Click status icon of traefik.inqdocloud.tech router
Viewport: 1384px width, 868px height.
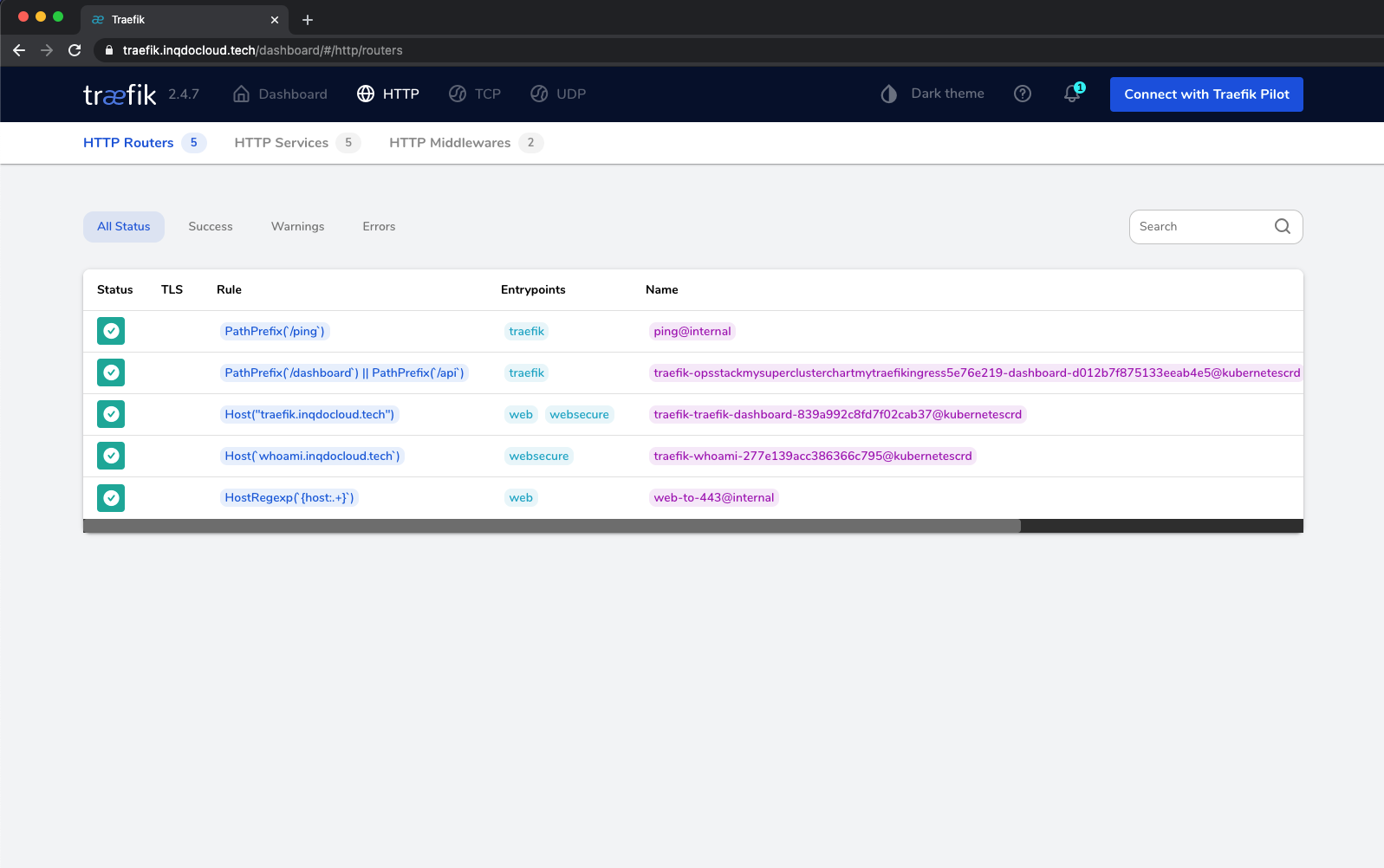tap(111, 414)
